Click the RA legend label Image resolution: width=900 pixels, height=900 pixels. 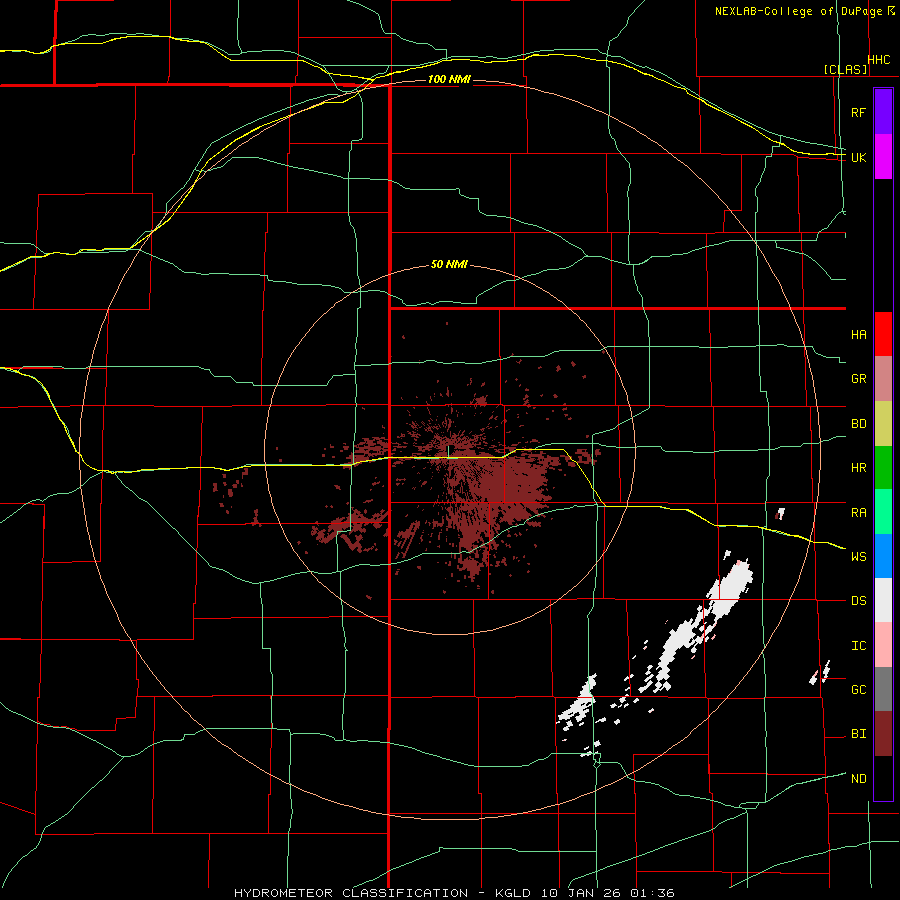pyautogui.click(x=858, y=513)
